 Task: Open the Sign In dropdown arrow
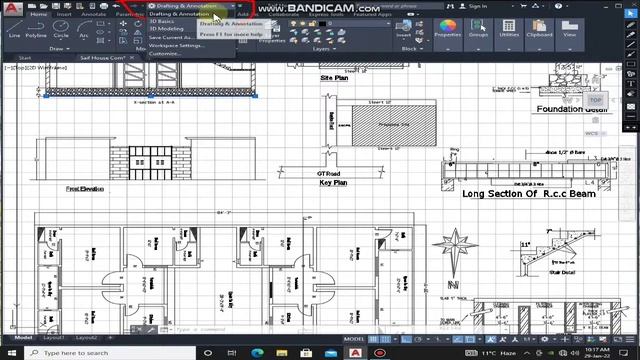(x=513, y=6)
